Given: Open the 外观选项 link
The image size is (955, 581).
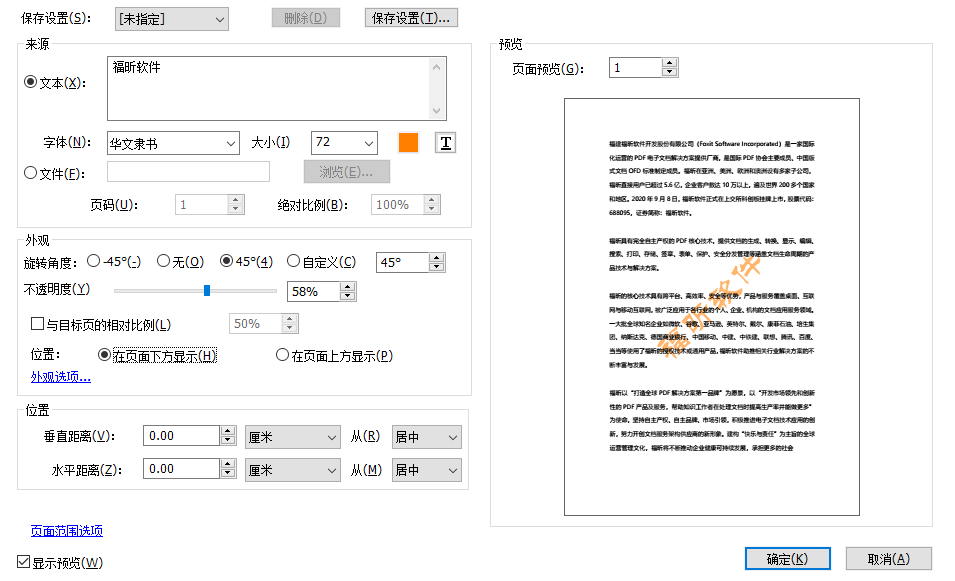Looking at the screenshot, I should [x=59, y=377].
